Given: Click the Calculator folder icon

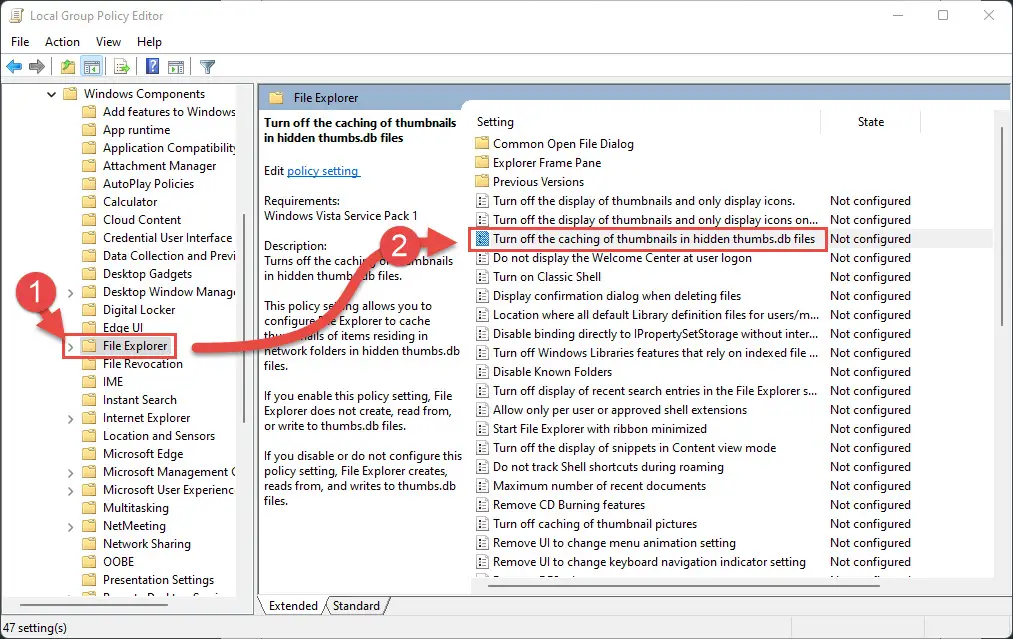Looking at the screenshot, I should coord(89,202).
